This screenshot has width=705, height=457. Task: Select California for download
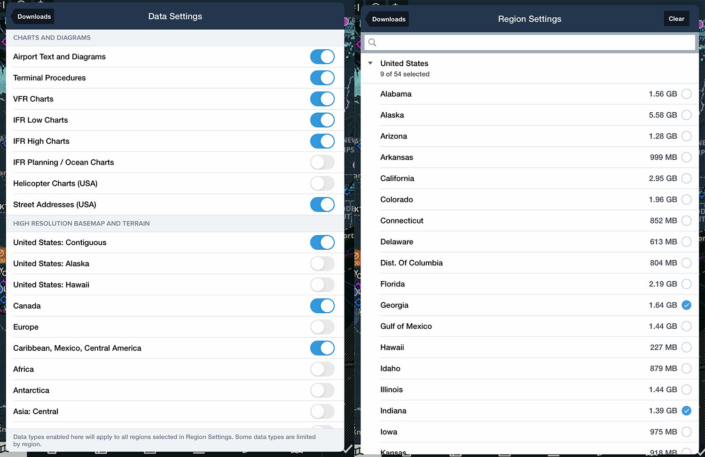click(686, 179)
